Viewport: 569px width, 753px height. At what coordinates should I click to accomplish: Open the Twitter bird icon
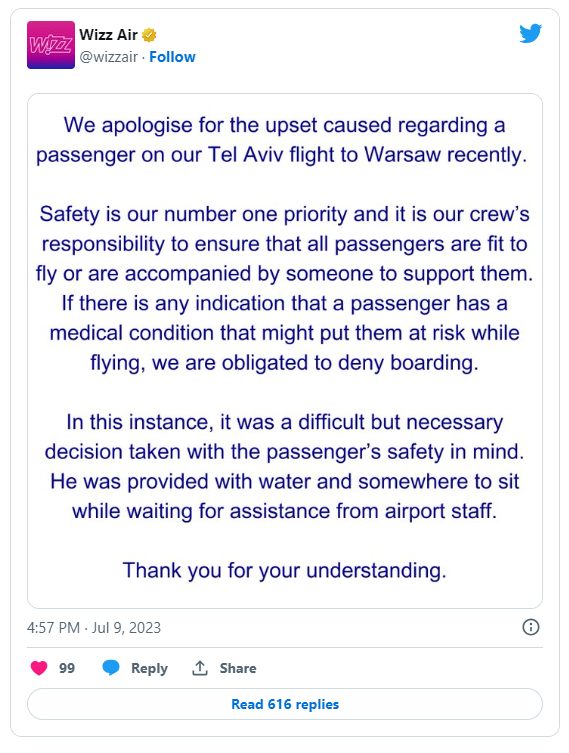click(x=531, y=33)
